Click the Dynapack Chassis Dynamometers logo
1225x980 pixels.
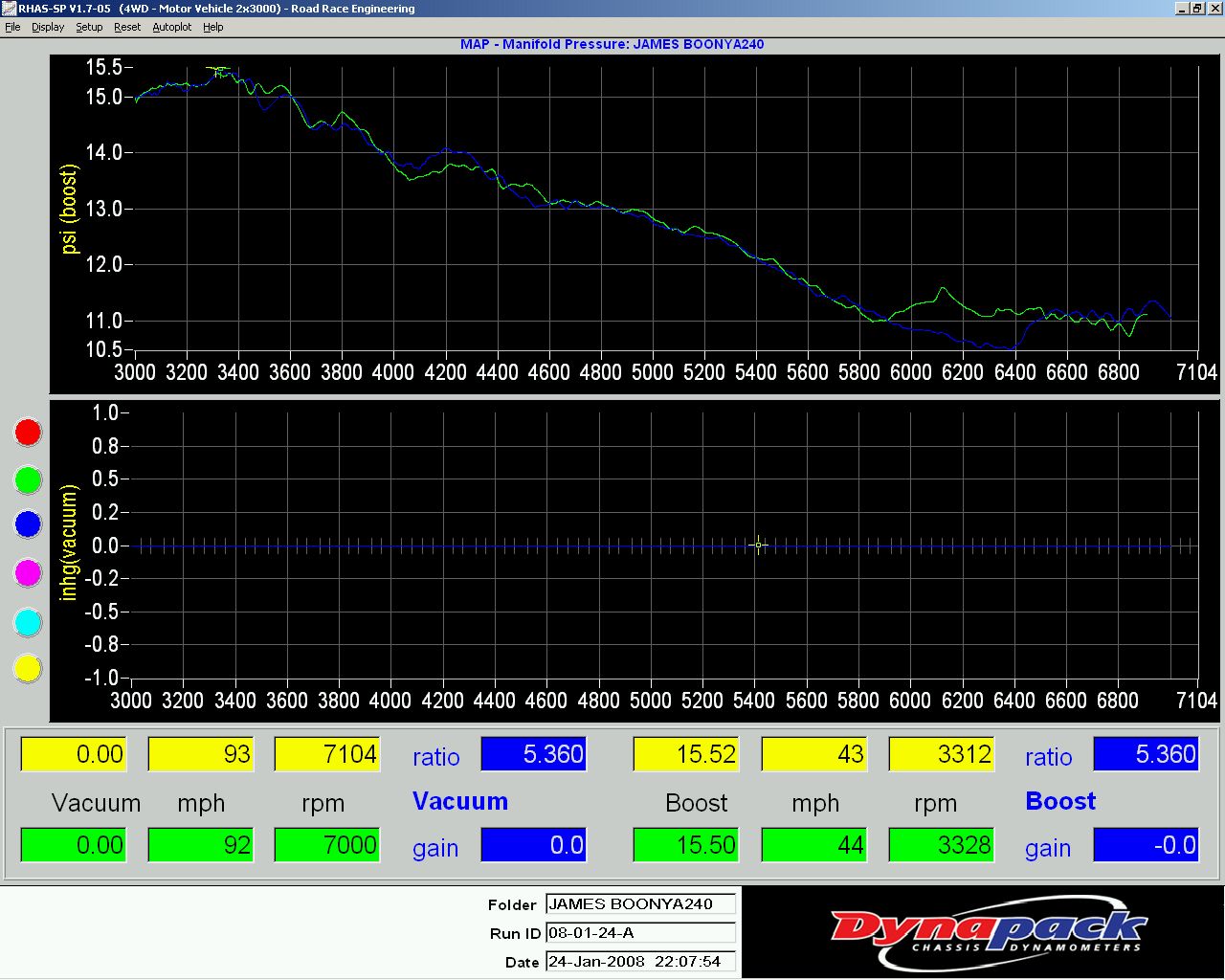tap(986, 932)
